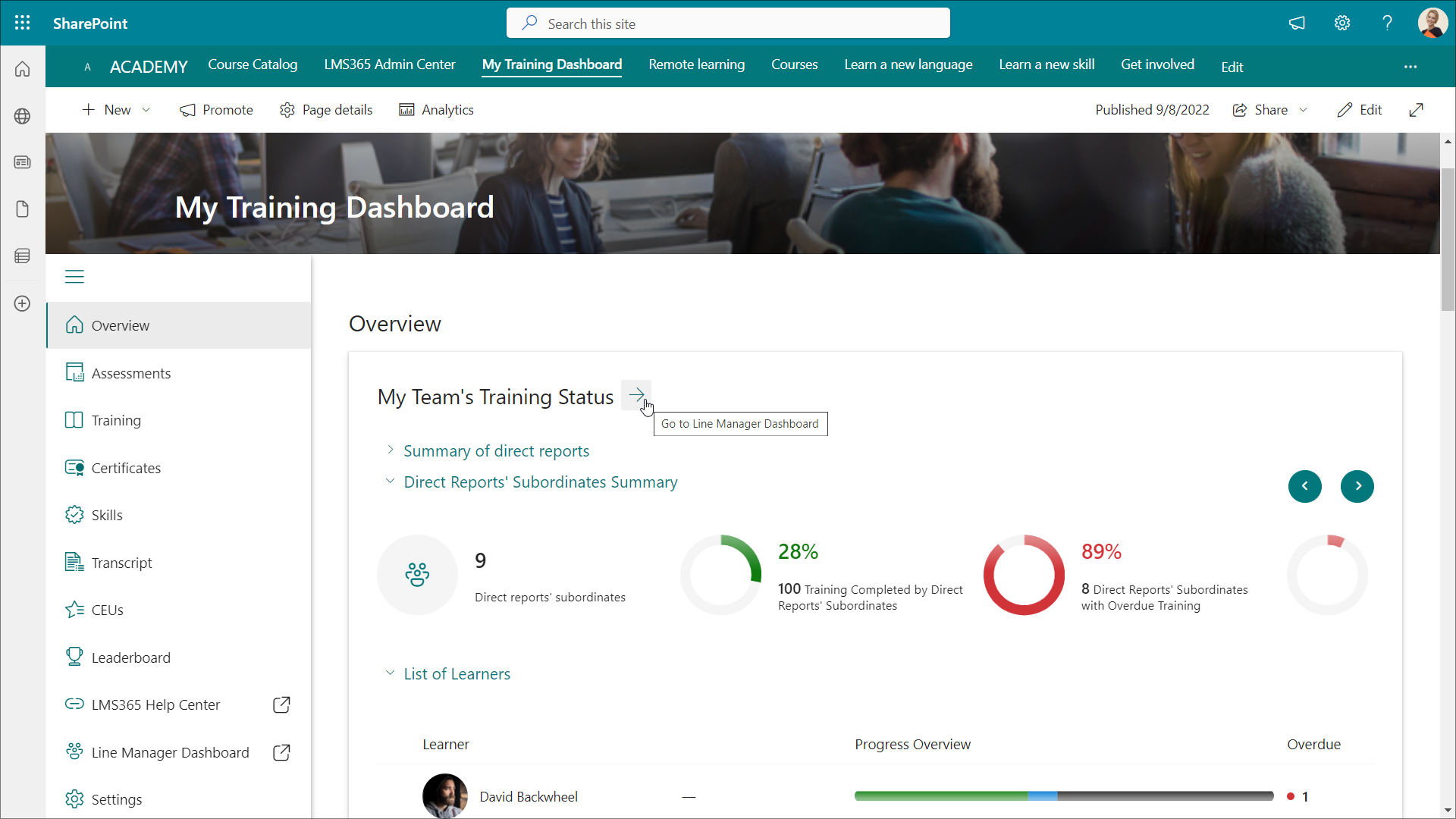Open the SharePoint app launcher waffle
1456x819 pixels.
[x=22, y=23]
